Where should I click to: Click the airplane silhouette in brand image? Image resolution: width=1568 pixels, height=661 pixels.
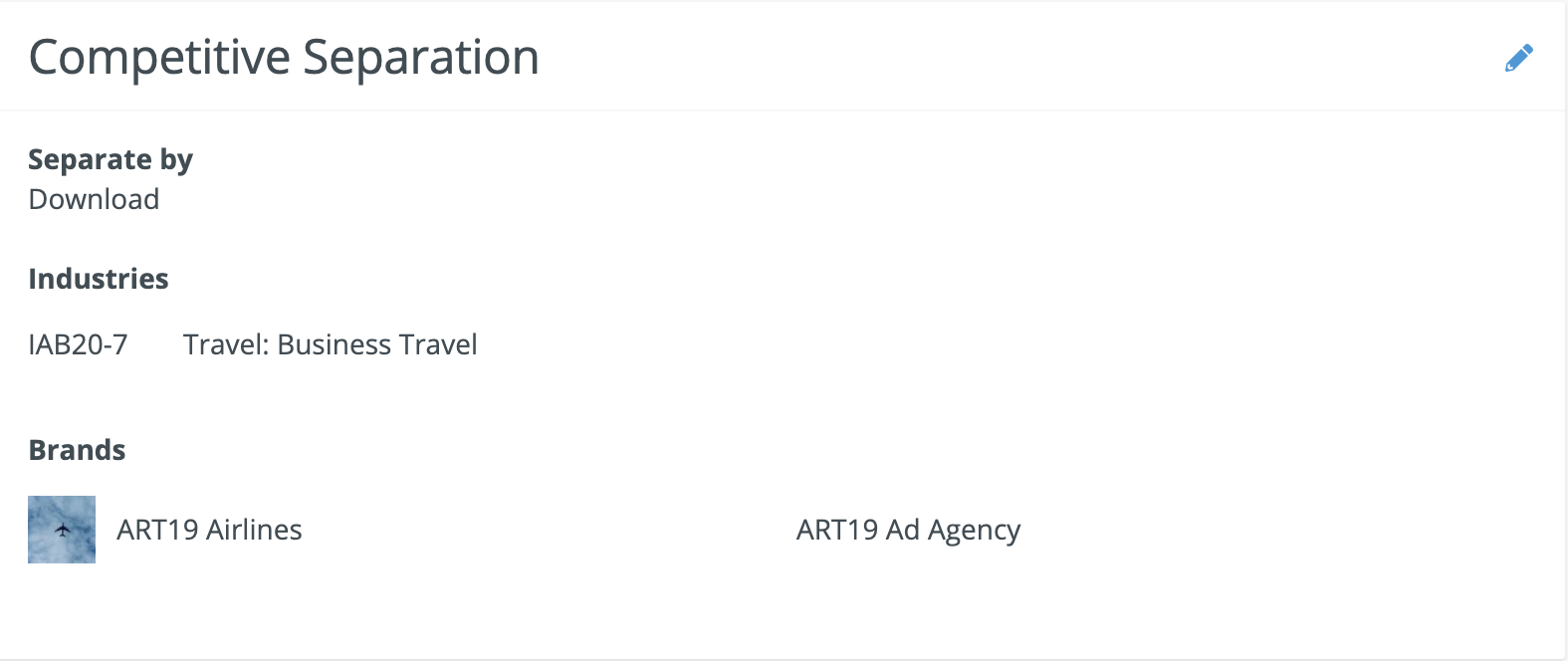(63, 530)
